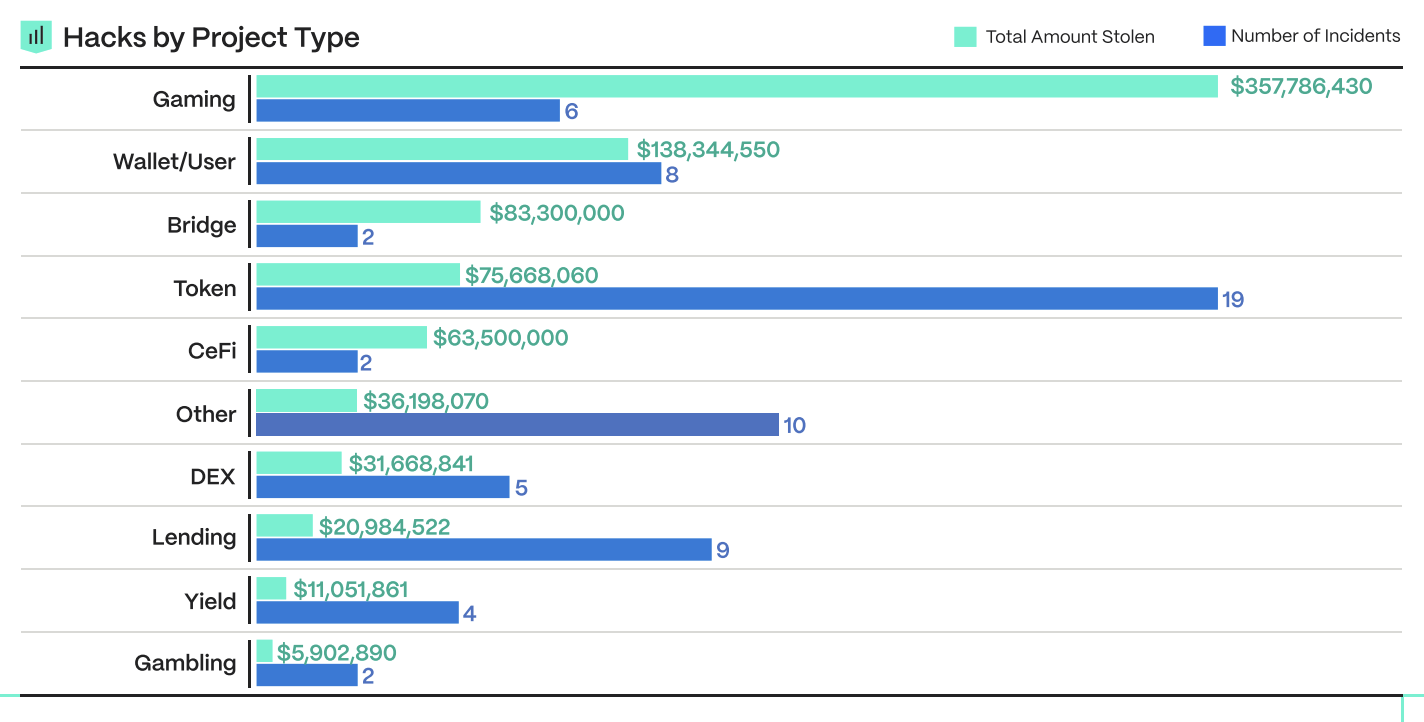Image resolution: width=1424 pixels, height=722 pixels.
Task: Select the CeFi amount stolen bar
Action: coord(342,338)
